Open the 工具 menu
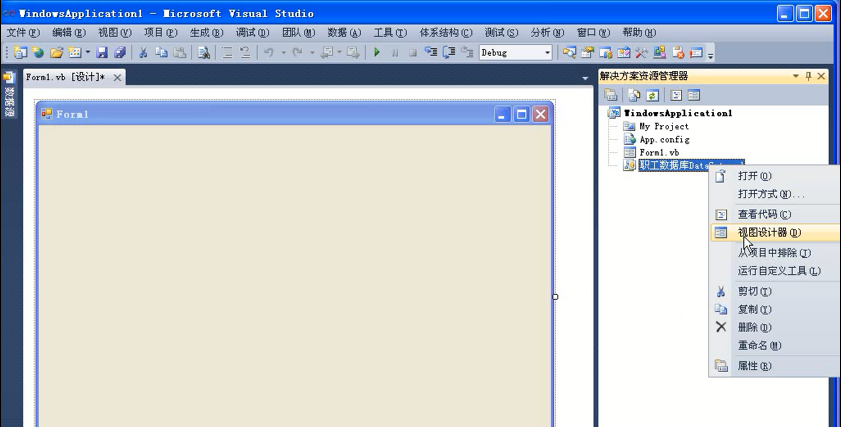The image size is (841, 427). [390, 33]
